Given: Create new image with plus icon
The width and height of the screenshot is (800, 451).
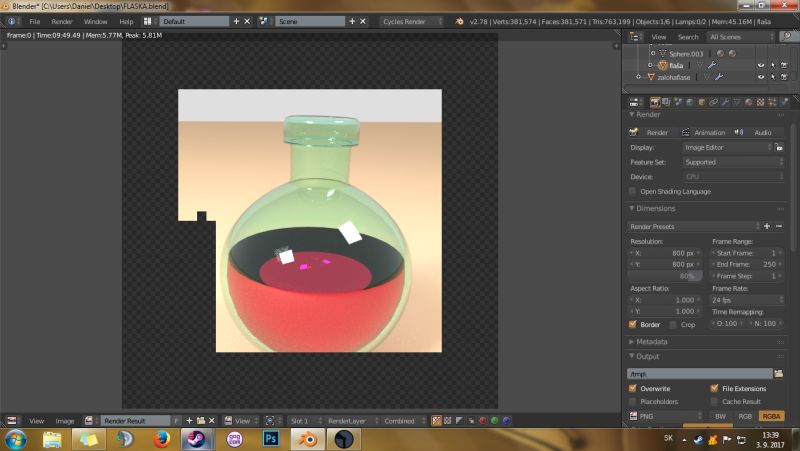Looking at the screenshot, I should click(189, 421).
